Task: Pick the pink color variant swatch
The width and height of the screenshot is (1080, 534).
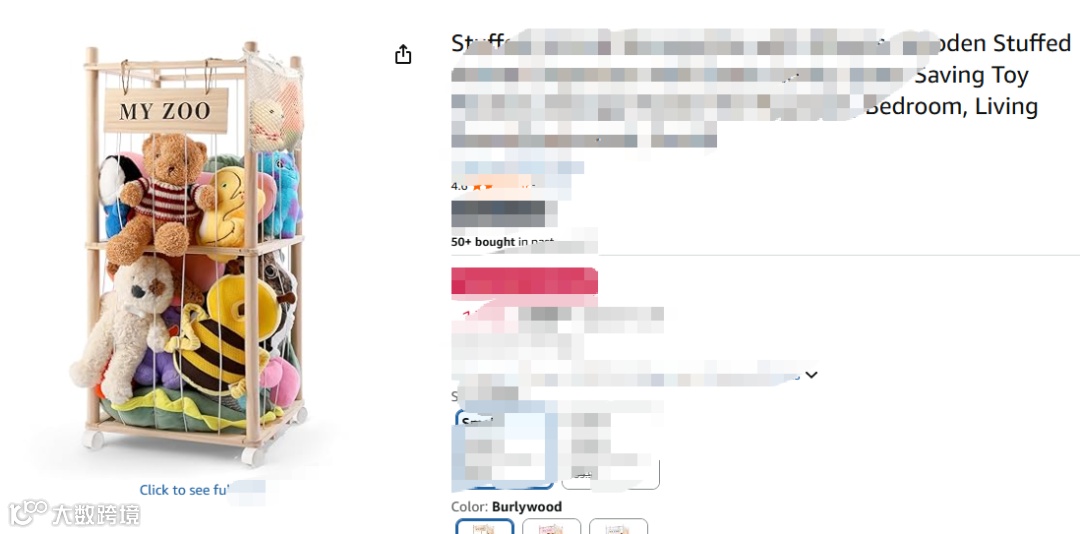Action: 552,527
